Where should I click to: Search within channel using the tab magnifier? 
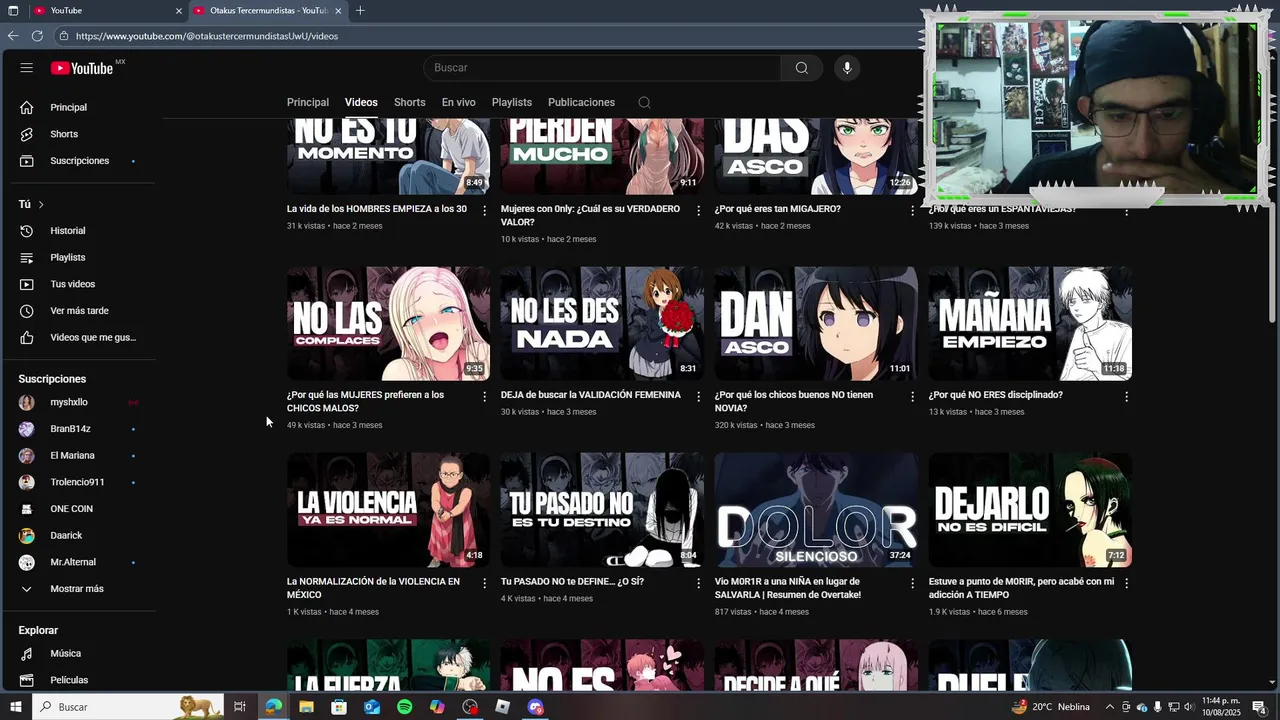click(x=644, y=102)
